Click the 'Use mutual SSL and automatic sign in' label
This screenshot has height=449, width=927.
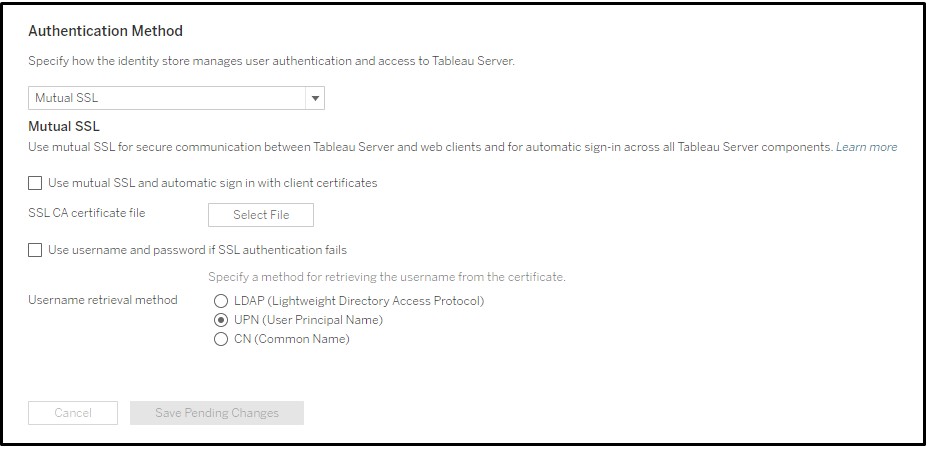coord(212,183)
